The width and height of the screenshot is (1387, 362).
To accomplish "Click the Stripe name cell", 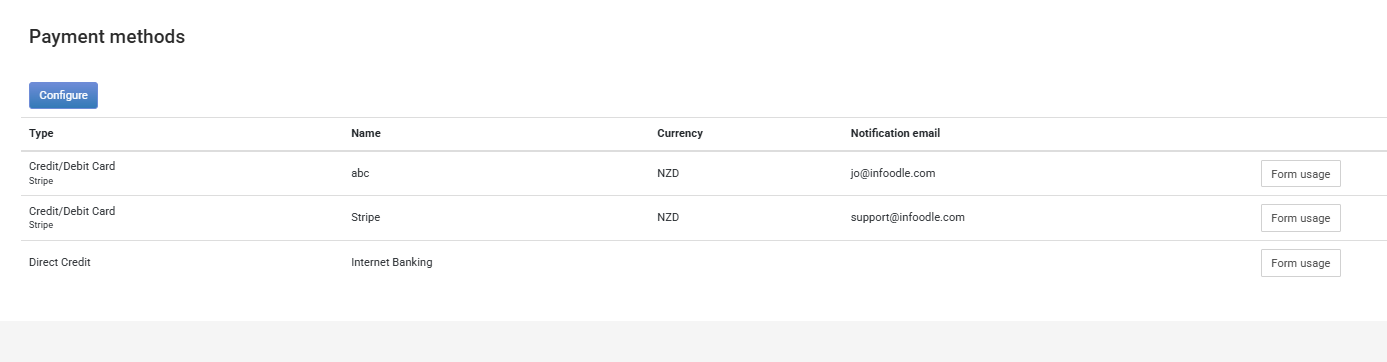I will (366, 217).
